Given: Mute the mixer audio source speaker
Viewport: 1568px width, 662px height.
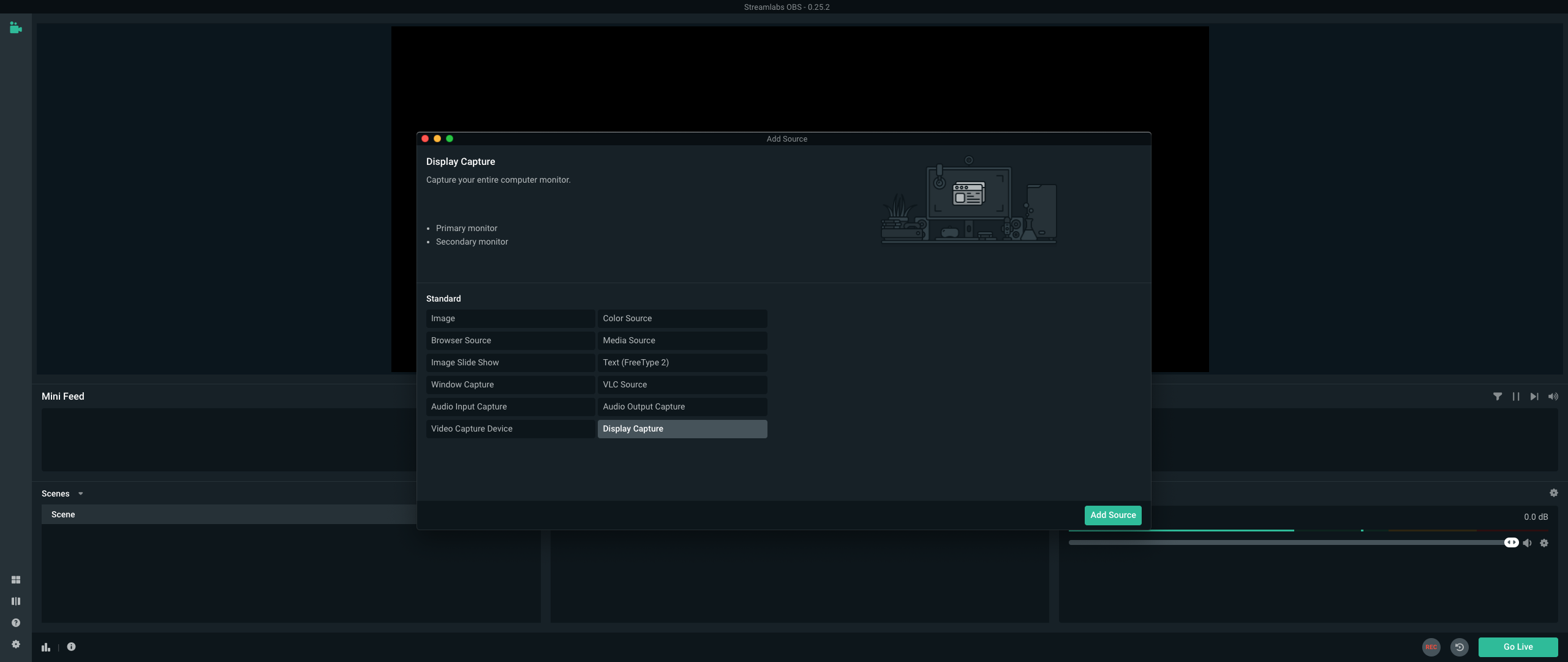Looking at the screenshot, I should (1528, 543).
